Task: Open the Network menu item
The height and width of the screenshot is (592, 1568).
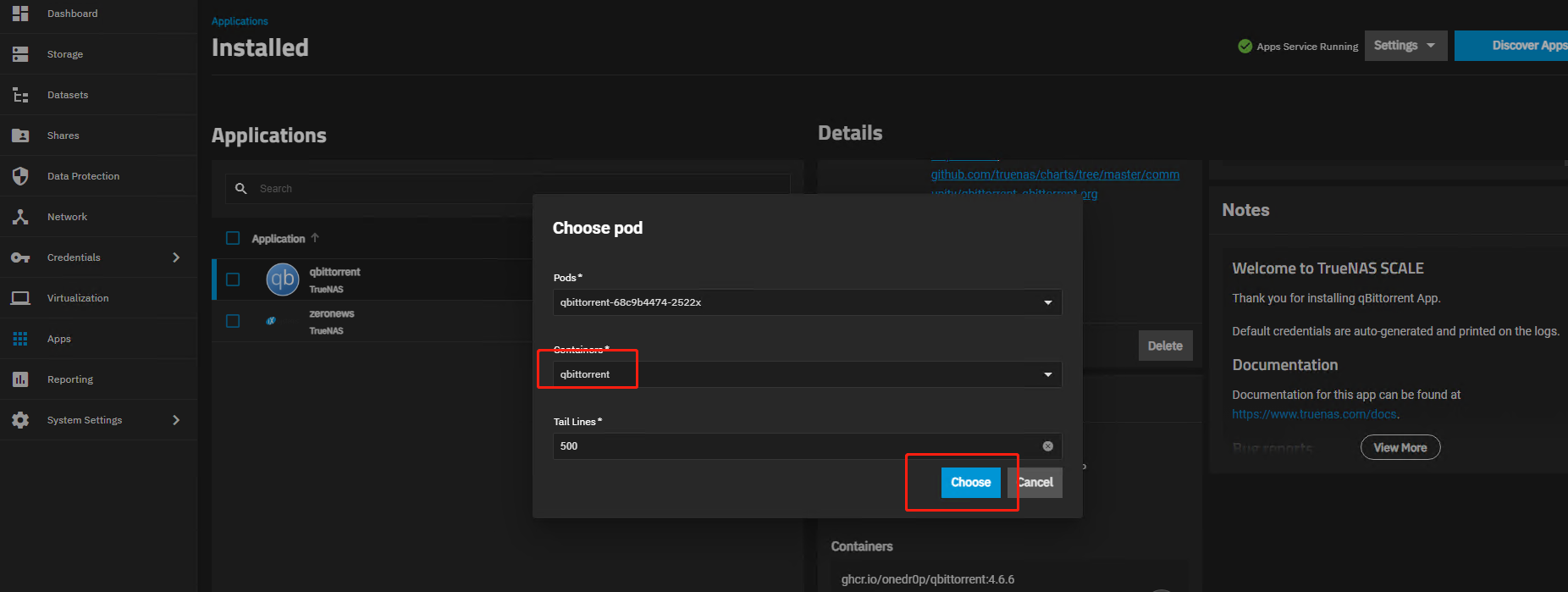Action: point(98,217)
